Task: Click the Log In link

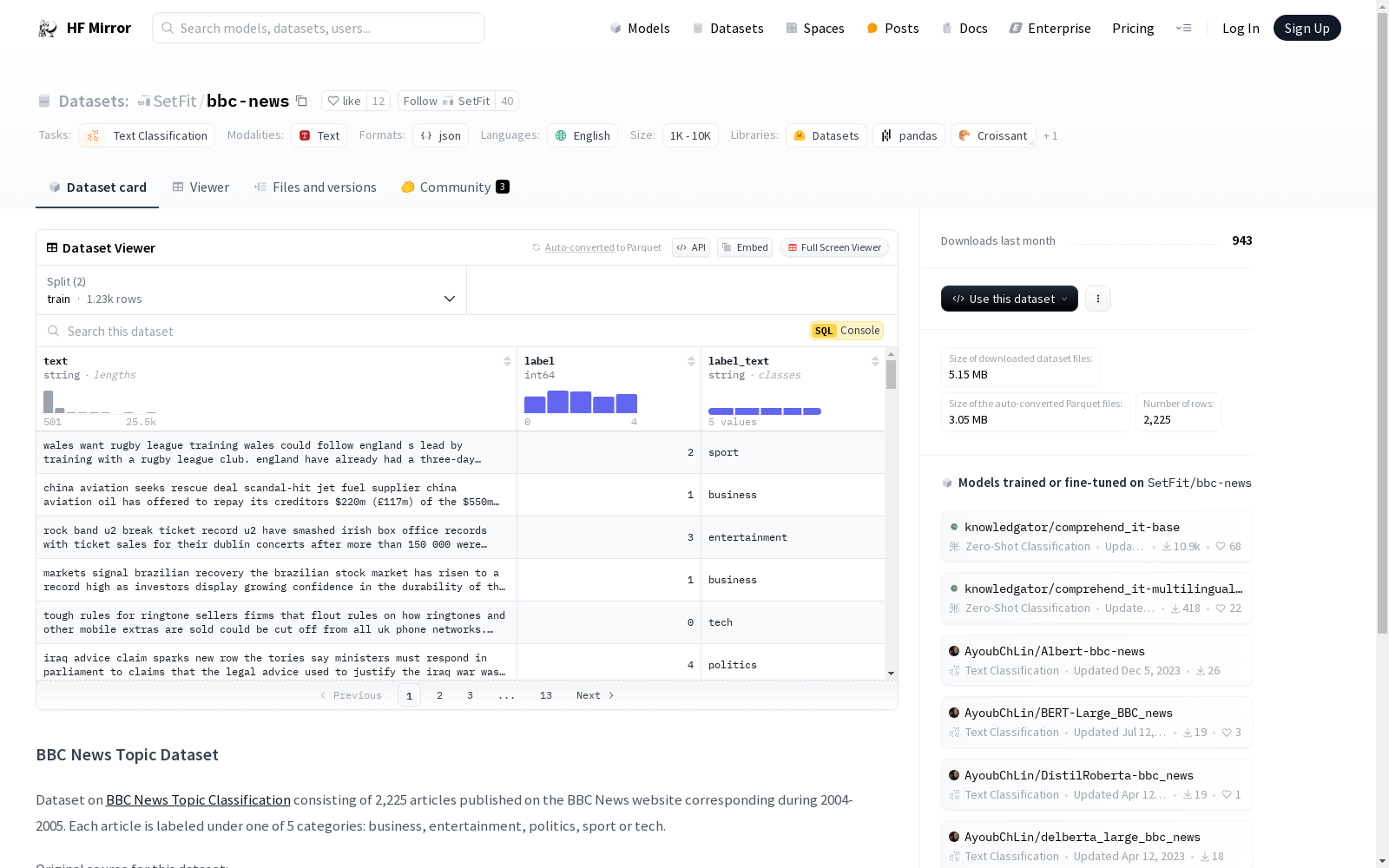Action: (x=1241, y=28)
